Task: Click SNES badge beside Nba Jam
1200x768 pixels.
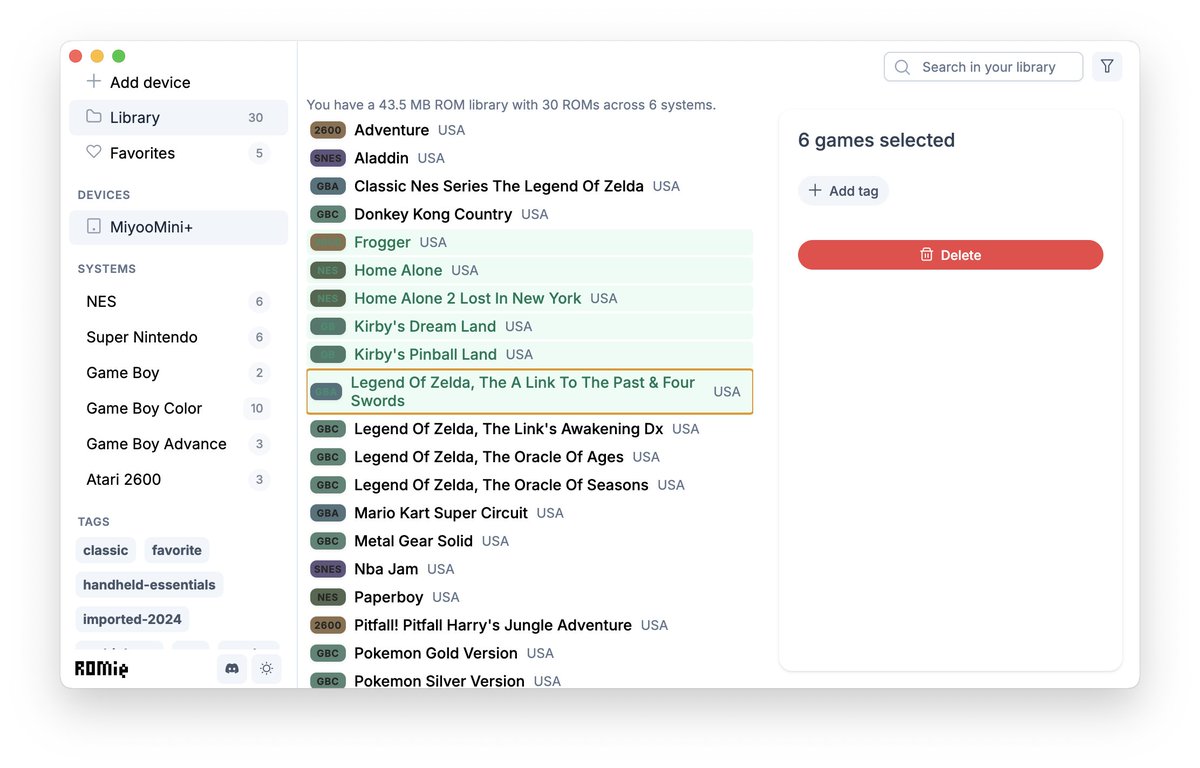Action: (x=328, y=569)
